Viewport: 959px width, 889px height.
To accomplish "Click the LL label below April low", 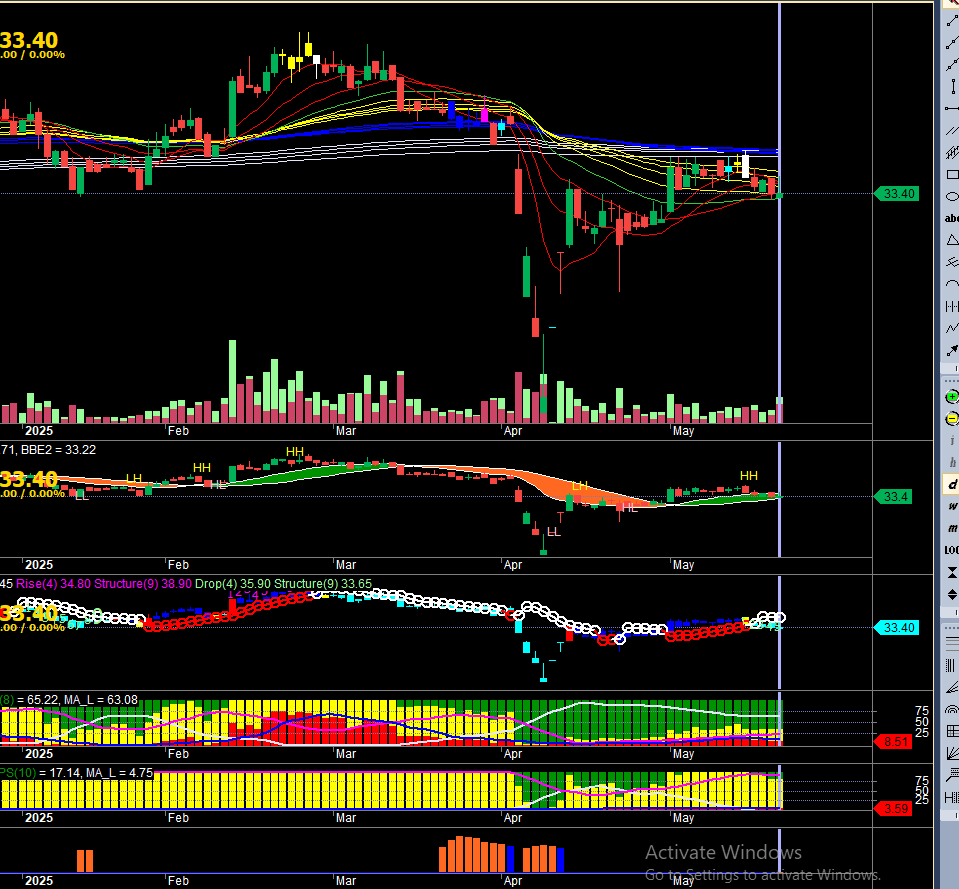I will [x=554, y=532].
